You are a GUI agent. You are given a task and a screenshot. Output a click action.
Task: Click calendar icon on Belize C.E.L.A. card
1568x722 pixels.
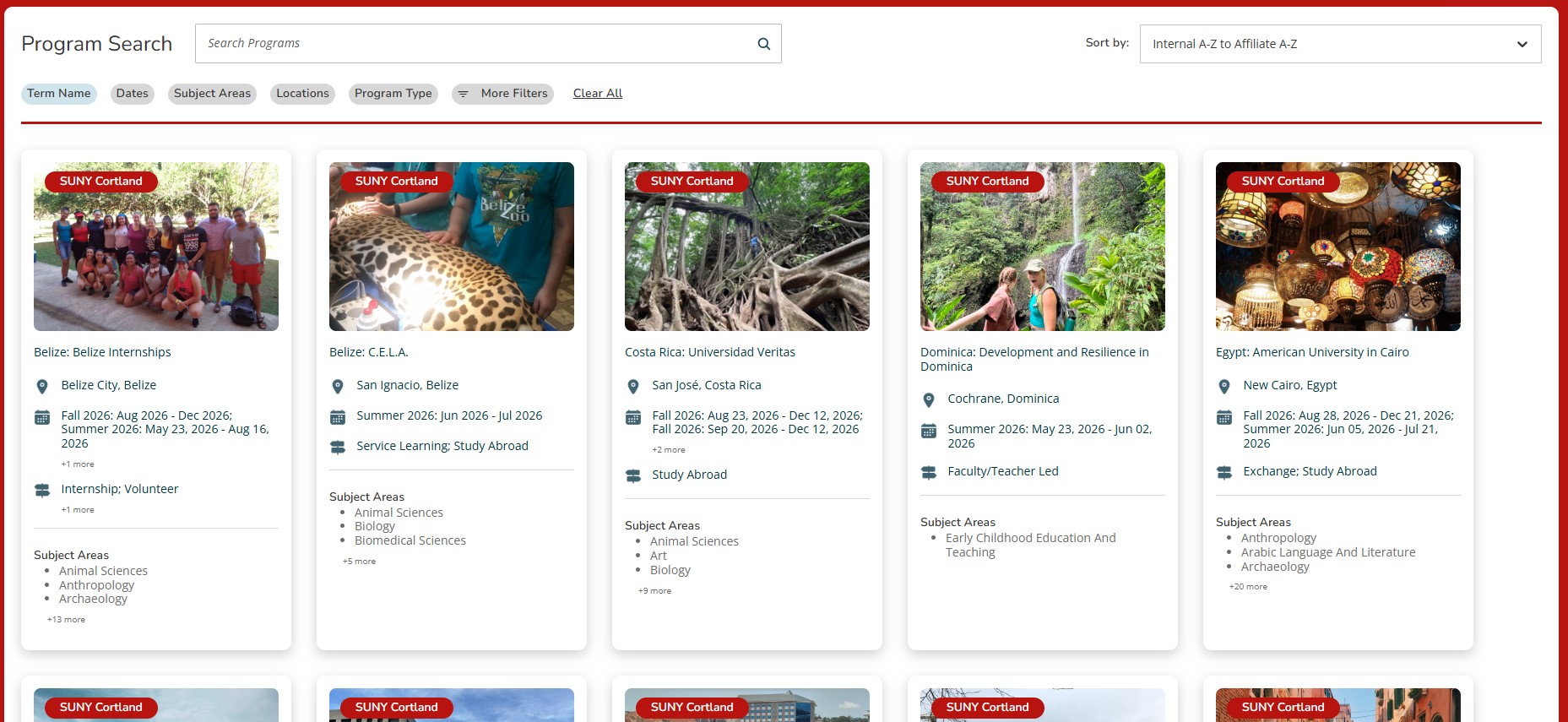[338, 417]
